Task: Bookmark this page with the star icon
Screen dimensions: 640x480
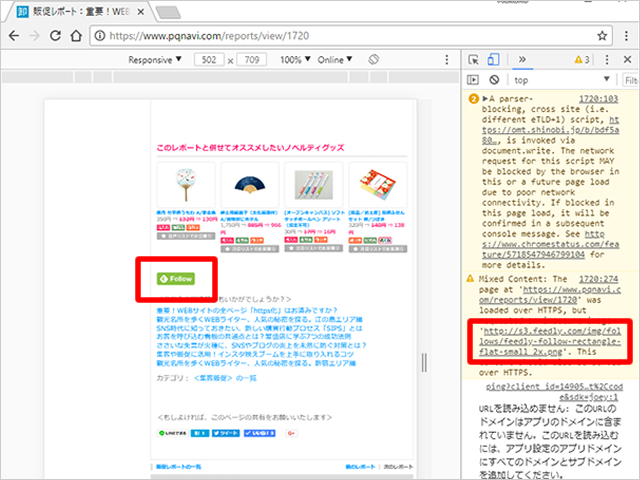Action: 602,36
